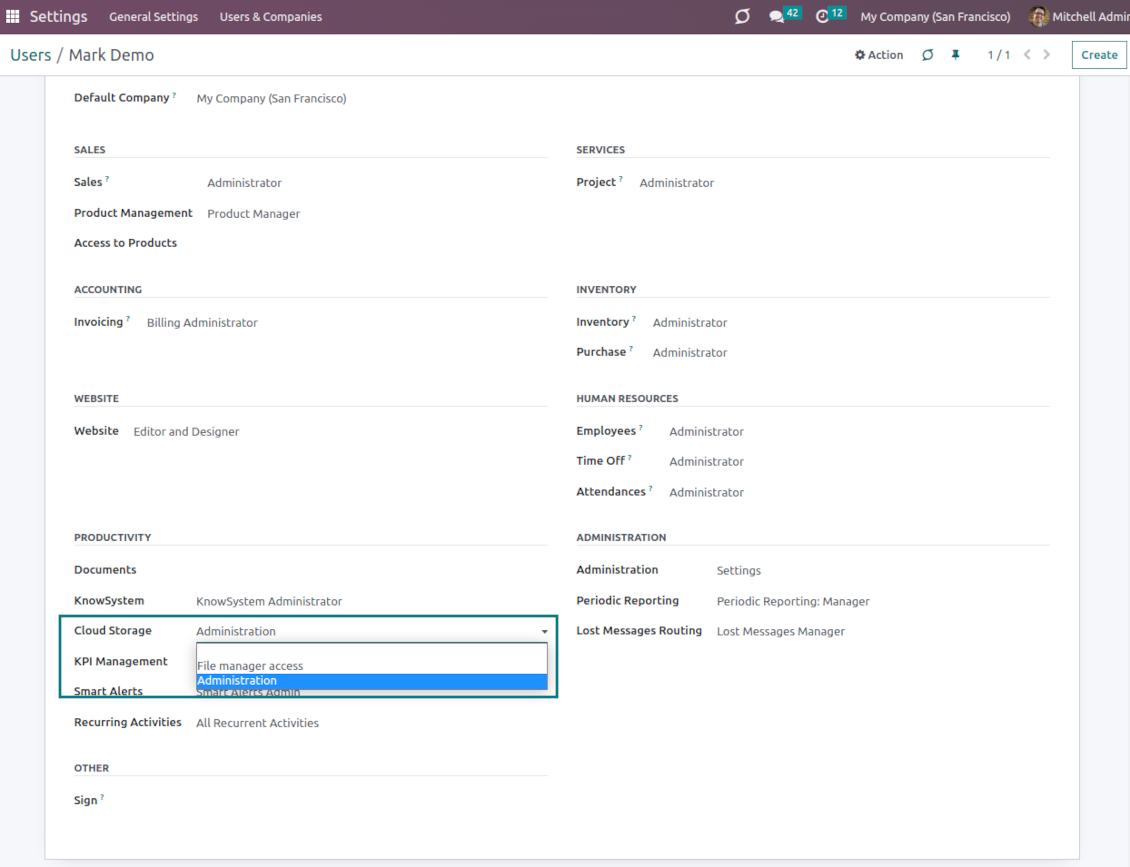1130x867 pixels.
Task: Go to next record arrow
Action: click(1046, 55)
